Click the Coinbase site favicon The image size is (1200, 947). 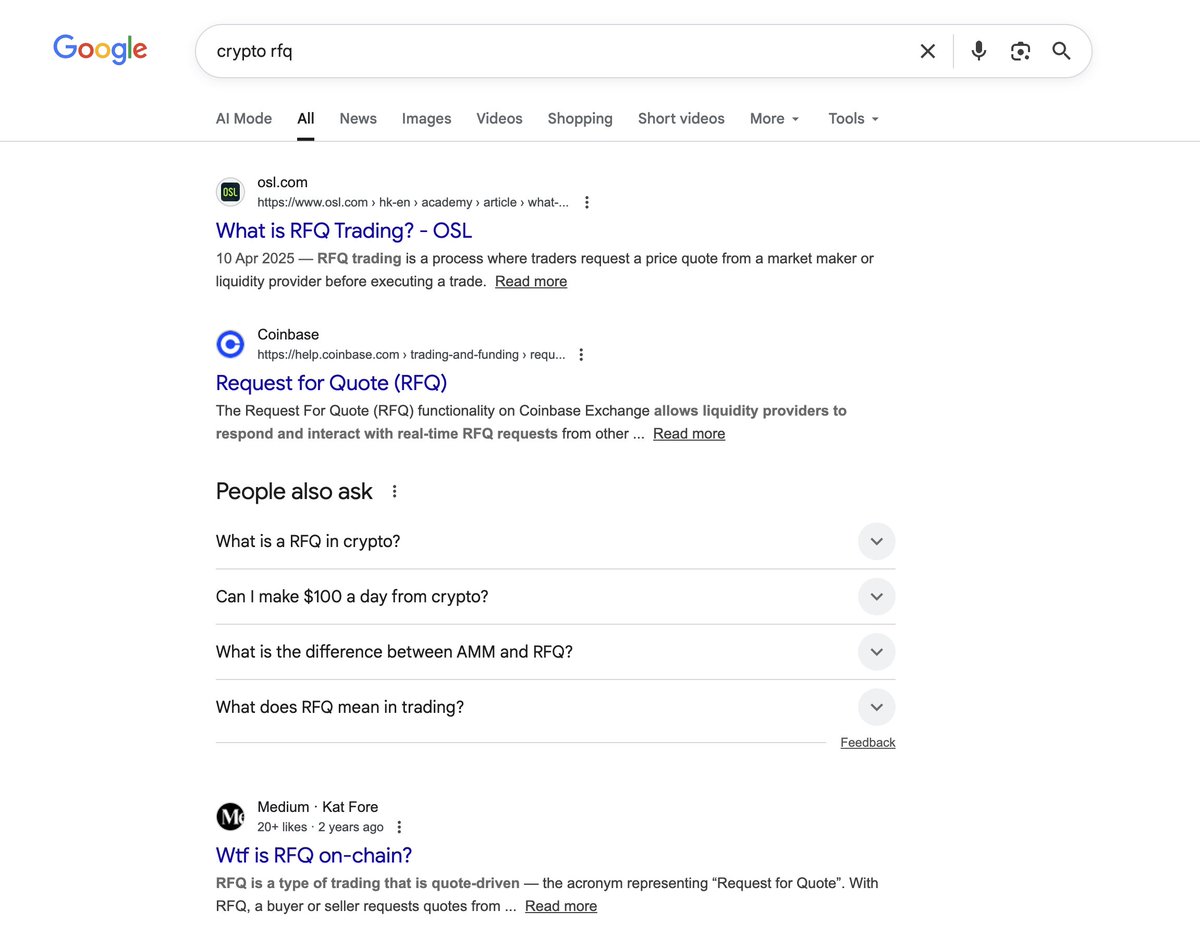(230, 344)
